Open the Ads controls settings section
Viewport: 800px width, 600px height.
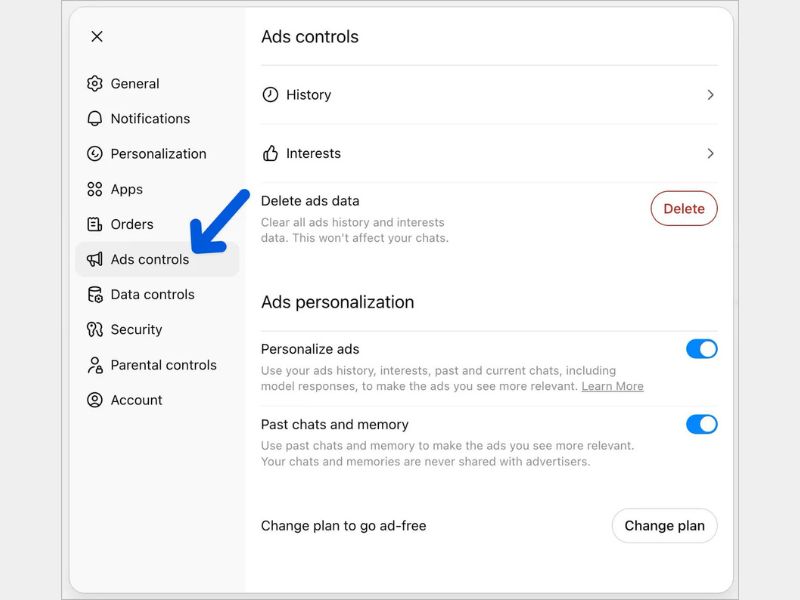tap(150, 260)
